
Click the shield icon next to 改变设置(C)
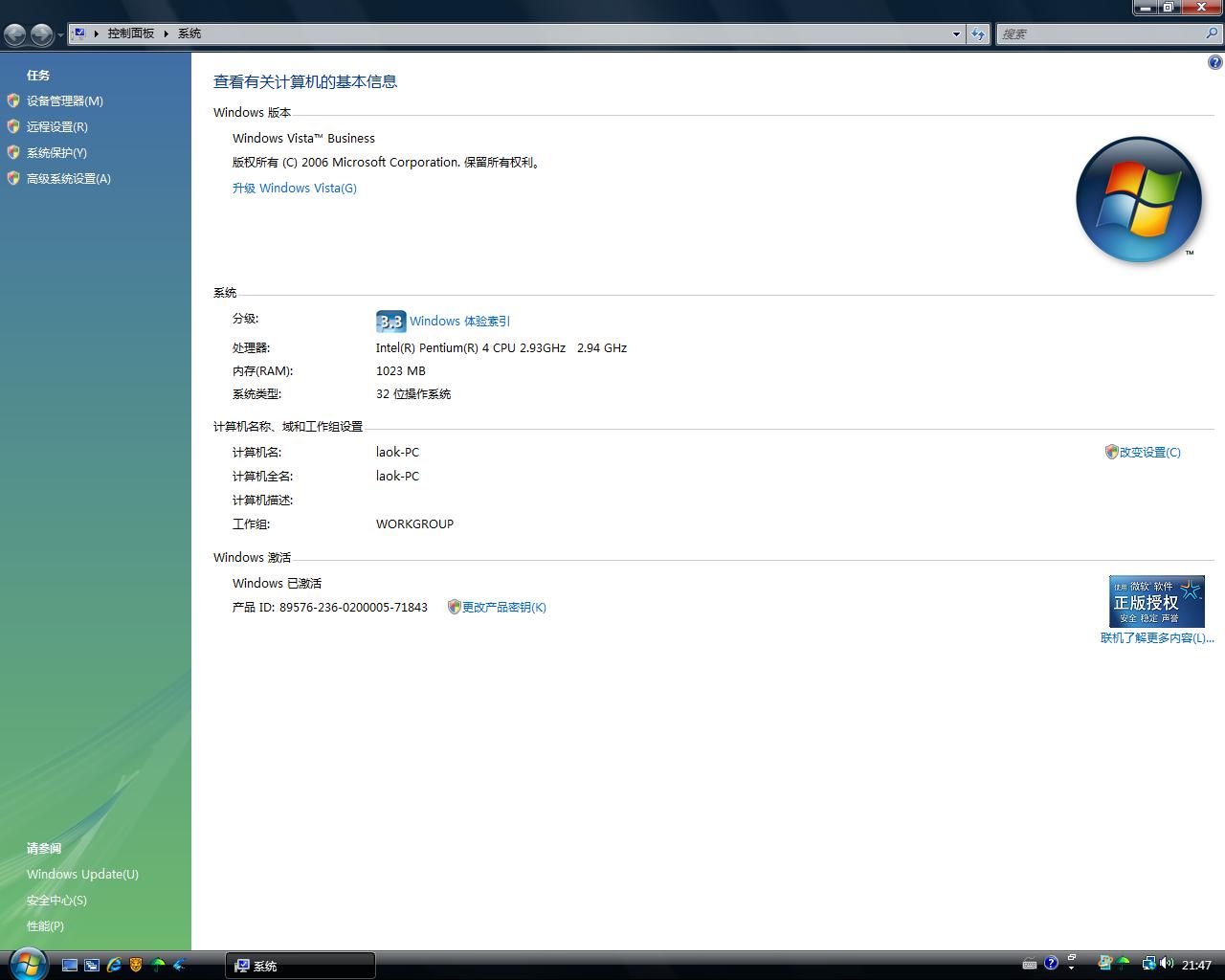click(x=1111, y=452)
